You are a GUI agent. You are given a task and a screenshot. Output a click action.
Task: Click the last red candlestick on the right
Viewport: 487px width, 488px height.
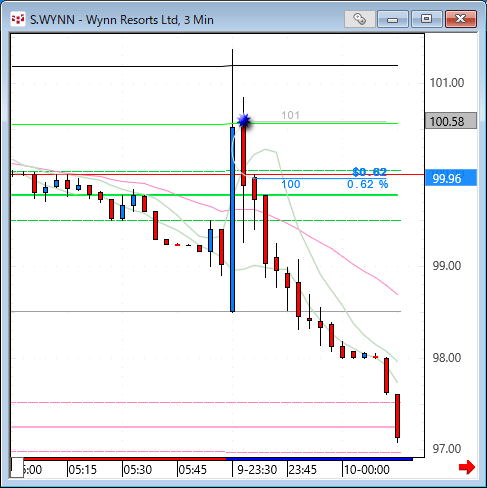pyautogui.click(x=397, y=416)
